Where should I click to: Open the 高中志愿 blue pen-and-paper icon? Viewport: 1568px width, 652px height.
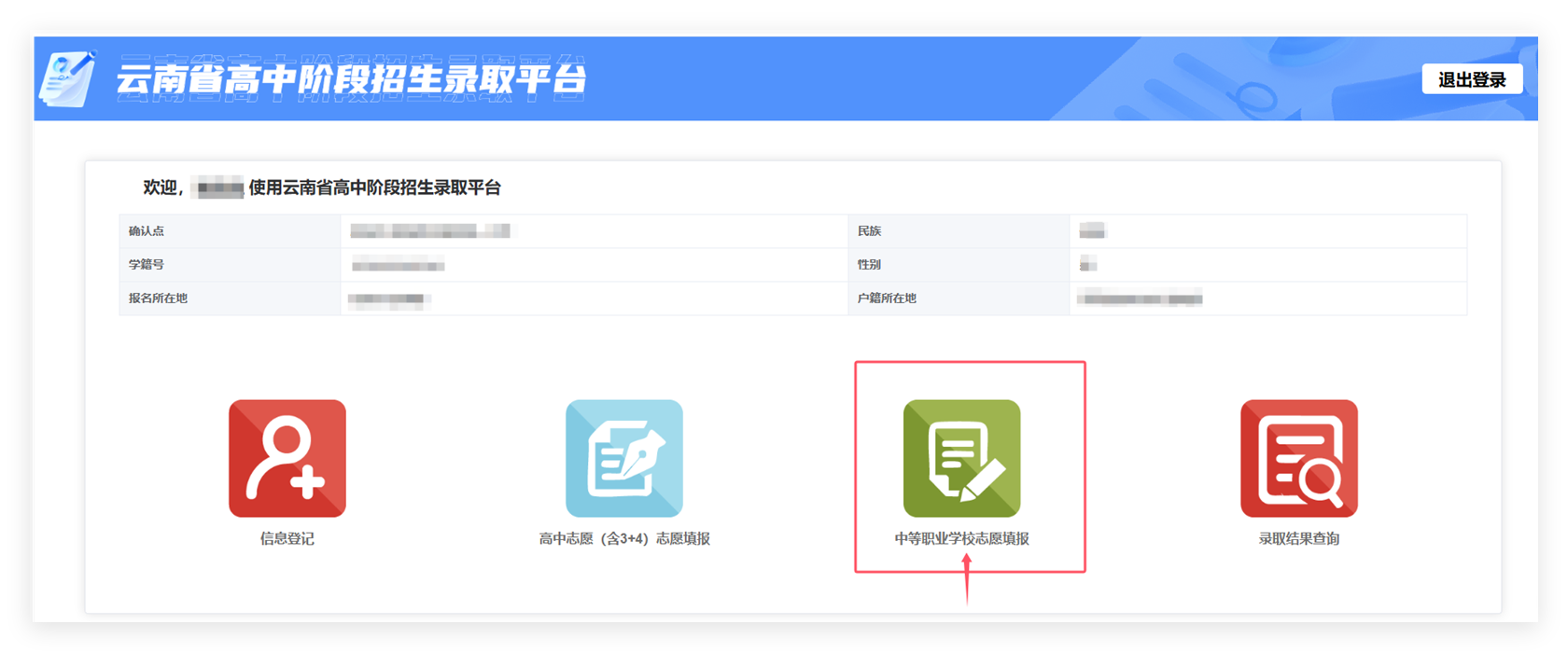624,458
